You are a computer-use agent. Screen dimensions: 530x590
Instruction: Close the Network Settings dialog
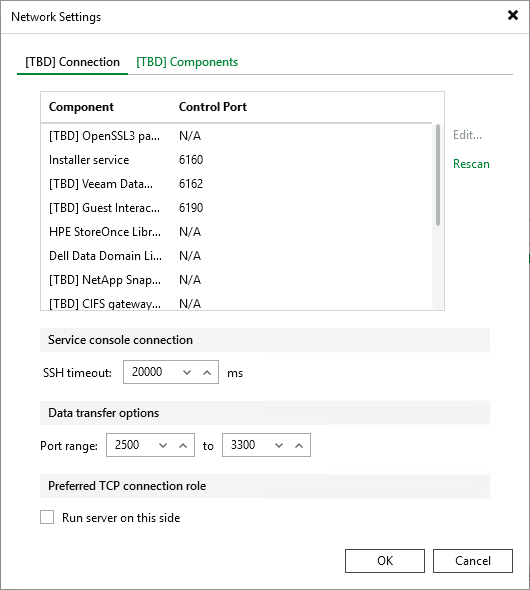tap(513, 15)
